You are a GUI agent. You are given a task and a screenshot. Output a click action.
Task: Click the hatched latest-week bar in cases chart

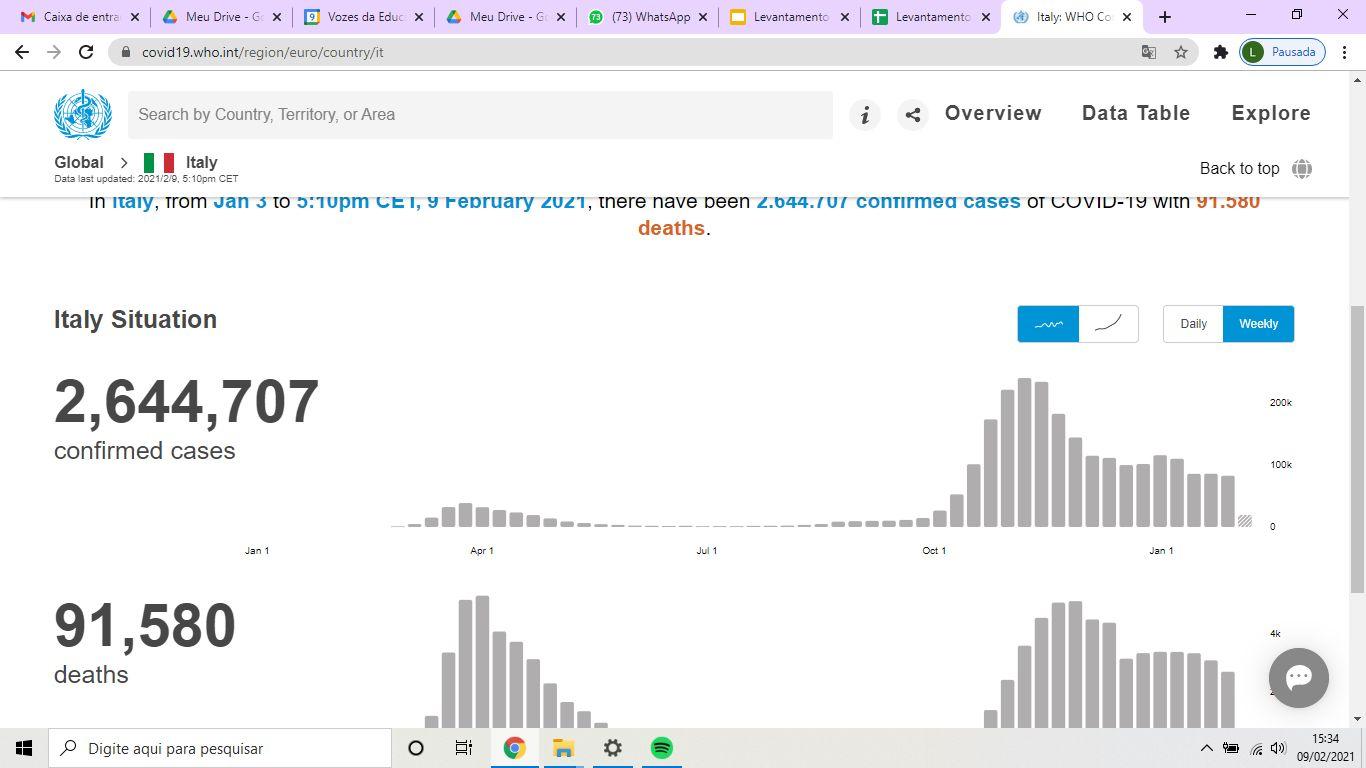(x=1245, y=521)
